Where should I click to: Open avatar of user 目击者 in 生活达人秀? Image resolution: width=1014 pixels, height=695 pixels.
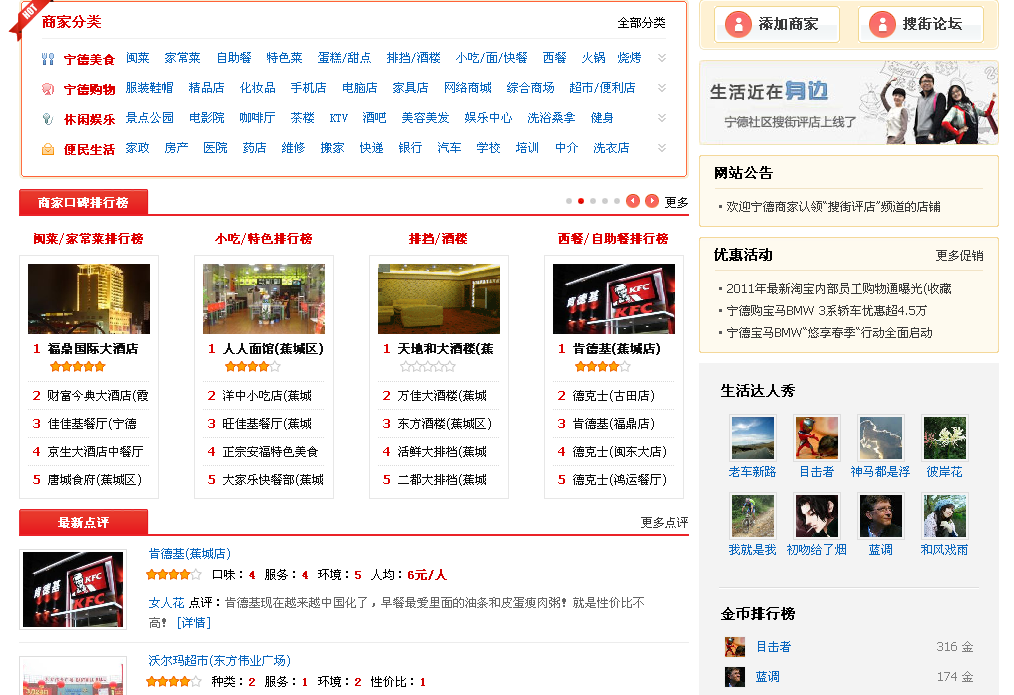tap(817, 438)
